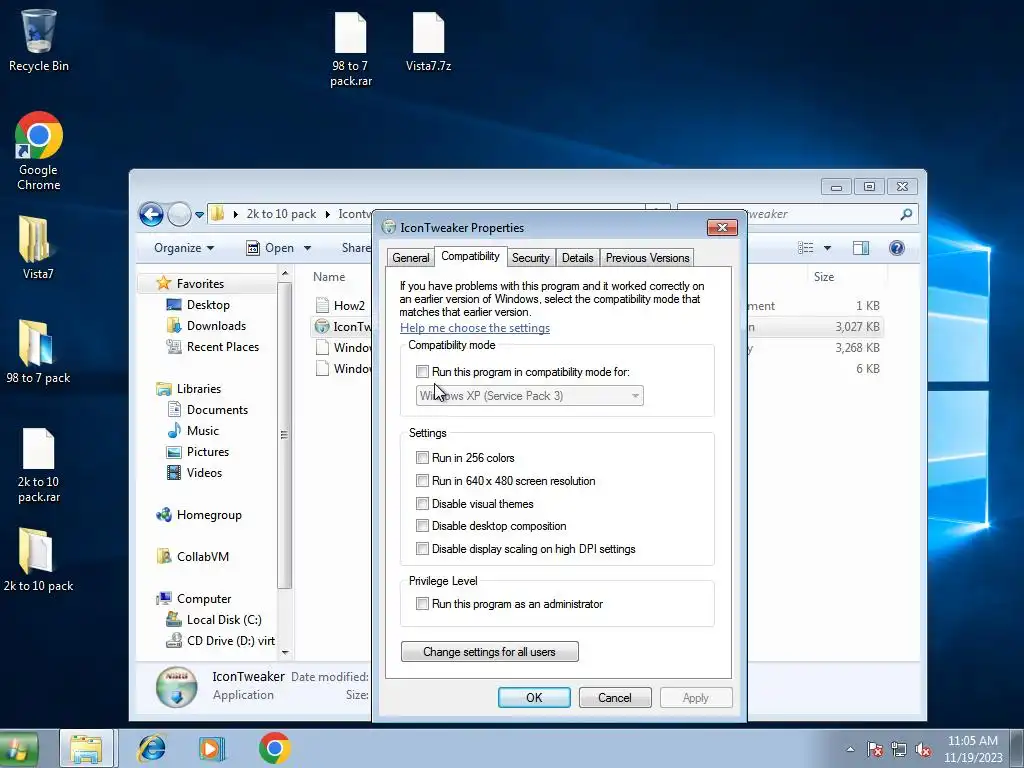This screenshot has height=768, width=1024.
Task: Click the Google Chrome desktop shortcut
Action: click(x=39, y=150)
